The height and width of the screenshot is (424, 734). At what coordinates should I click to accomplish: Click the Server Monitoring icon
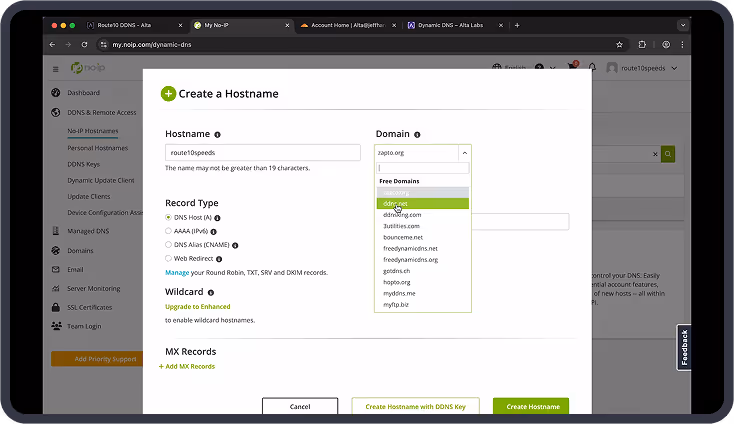[x=56, y=288]
